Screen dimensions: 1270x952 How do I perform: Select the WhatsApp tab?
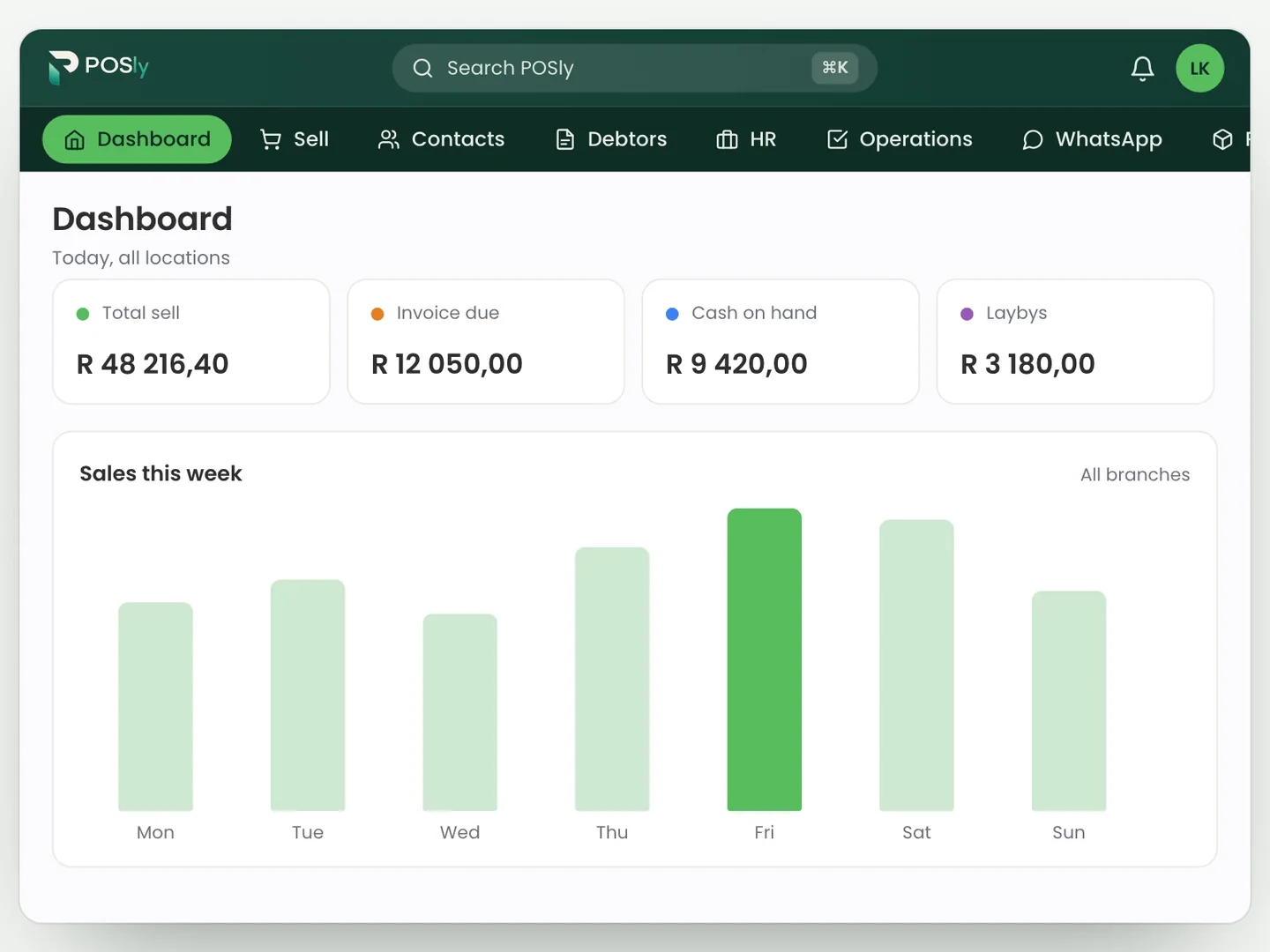click(x=1092, y=139)
